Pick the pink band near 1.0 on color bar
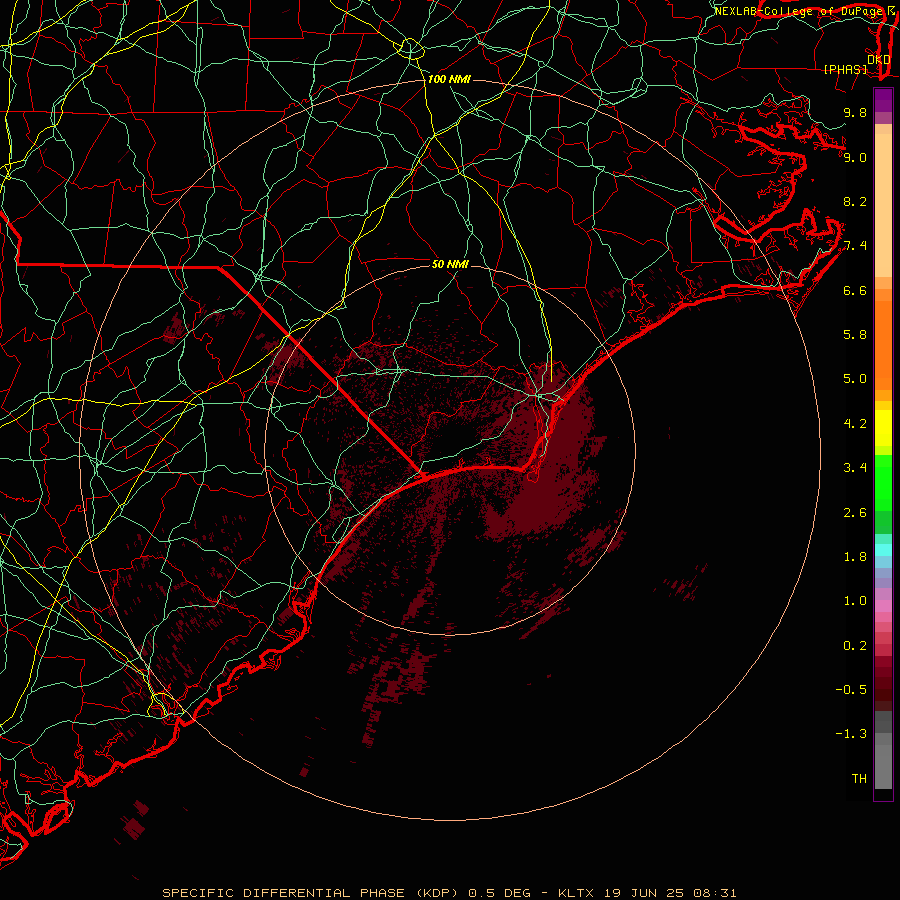Viewport: 900px width, 900px height. (883, 606)
